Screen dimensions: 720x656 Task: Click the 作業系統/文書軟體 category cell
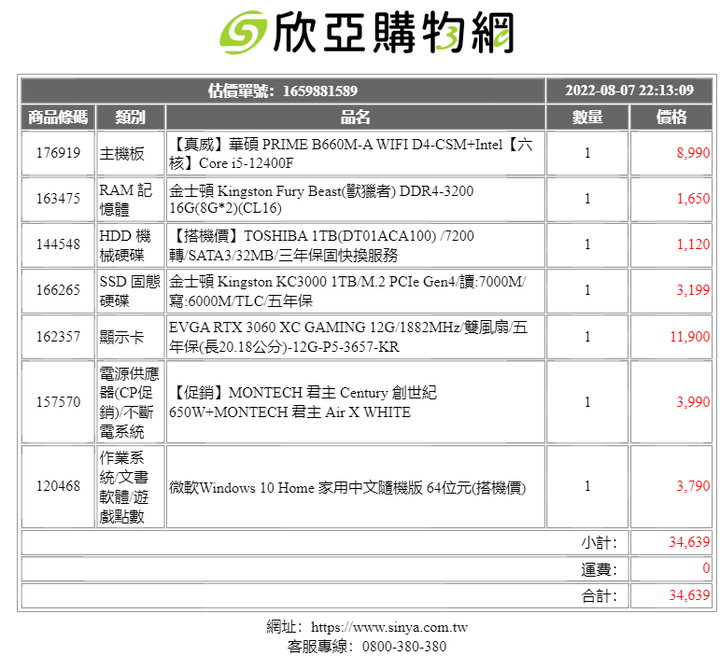[130, 486]
